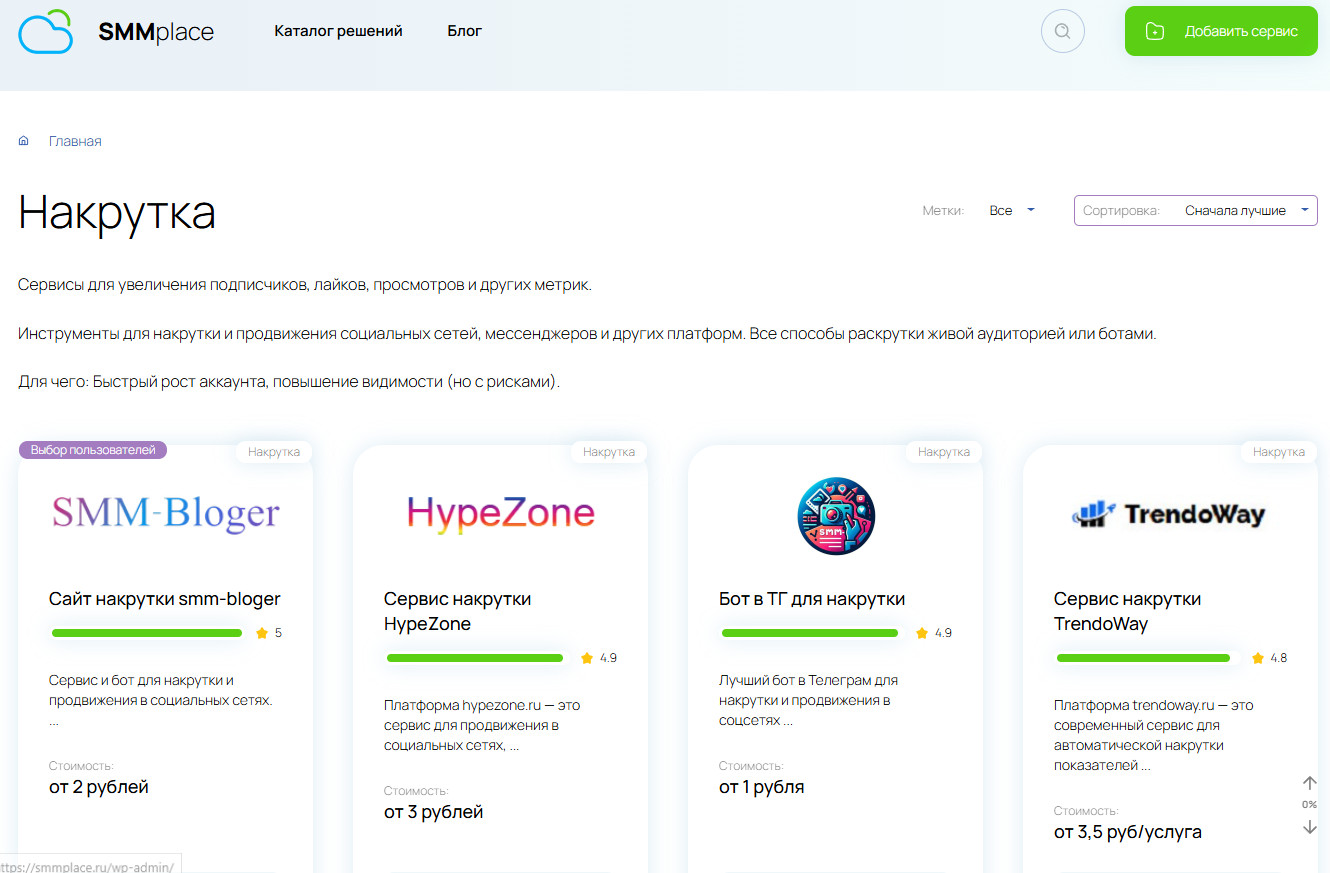Click the Выбор пользователей badge
The width and height of the screenshot is (1330, 873).
coord(93,450)
